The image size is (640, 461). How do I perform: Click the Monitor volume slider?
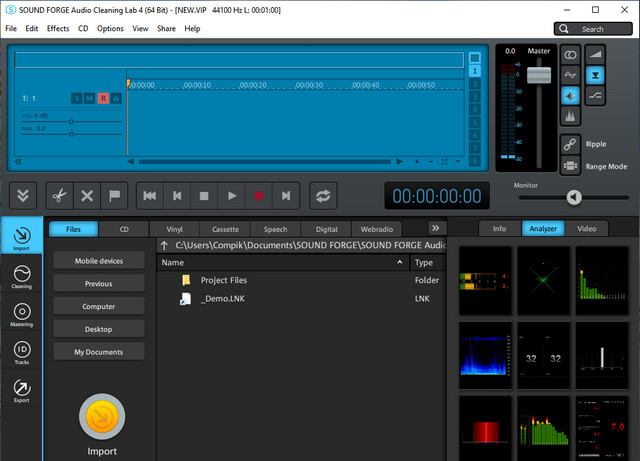tap(574, 197)
